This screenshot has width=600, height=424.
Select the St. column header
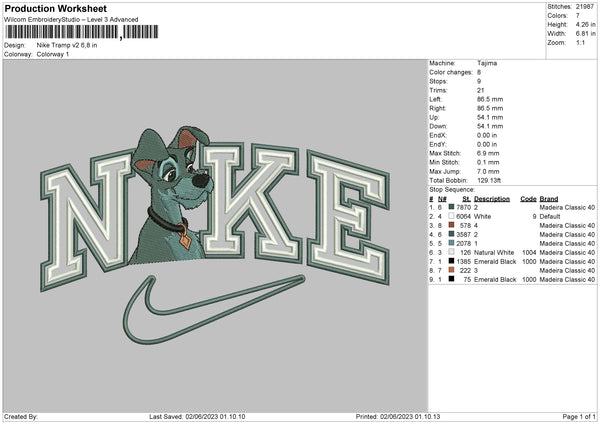click(x=466, y=199)
